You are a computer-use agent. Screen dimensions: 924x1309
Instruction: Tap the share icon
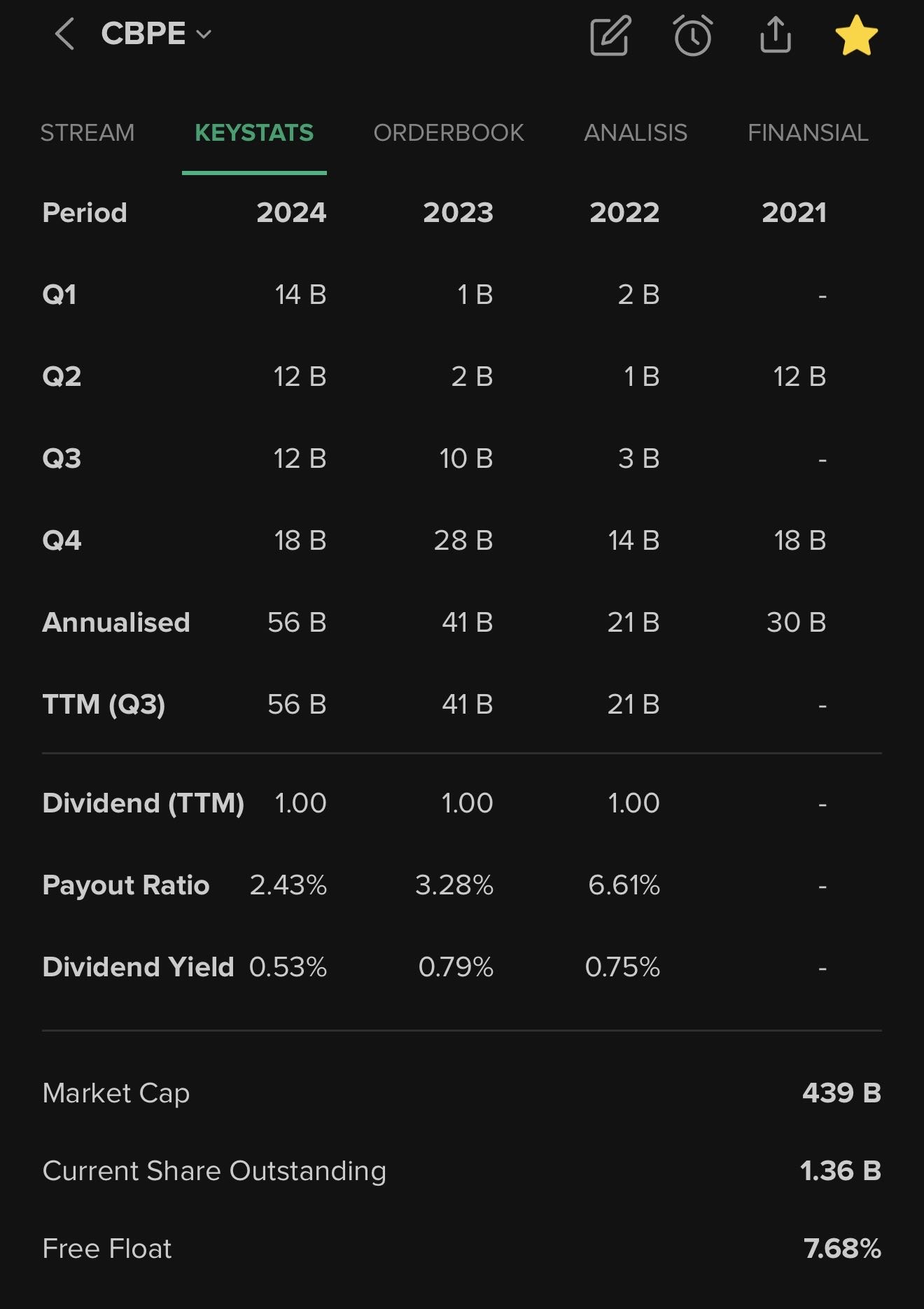[775, 35]
